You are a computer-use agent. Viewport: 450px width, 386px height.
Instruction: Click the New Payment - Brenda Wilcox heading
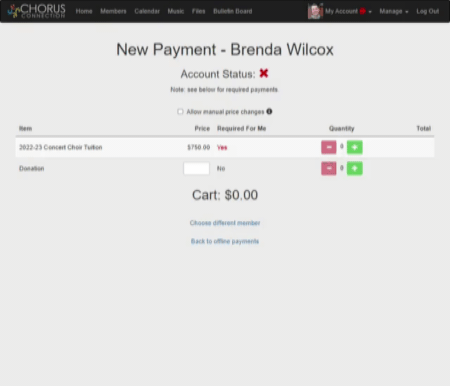click(x=225, y=50)
